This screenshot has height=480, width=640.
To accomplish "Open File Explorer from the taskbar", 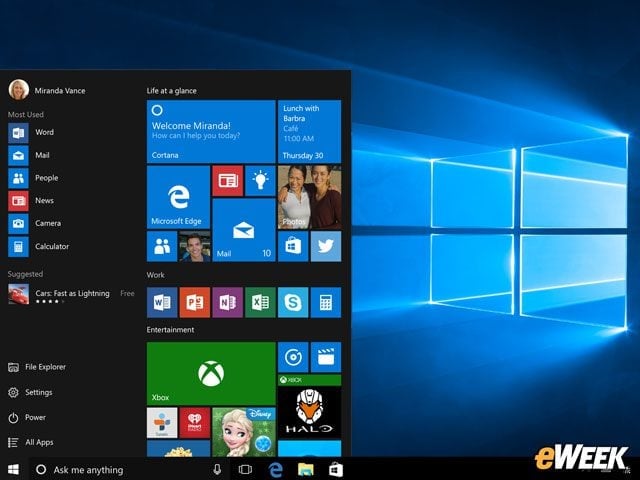I will pos(306,469).
